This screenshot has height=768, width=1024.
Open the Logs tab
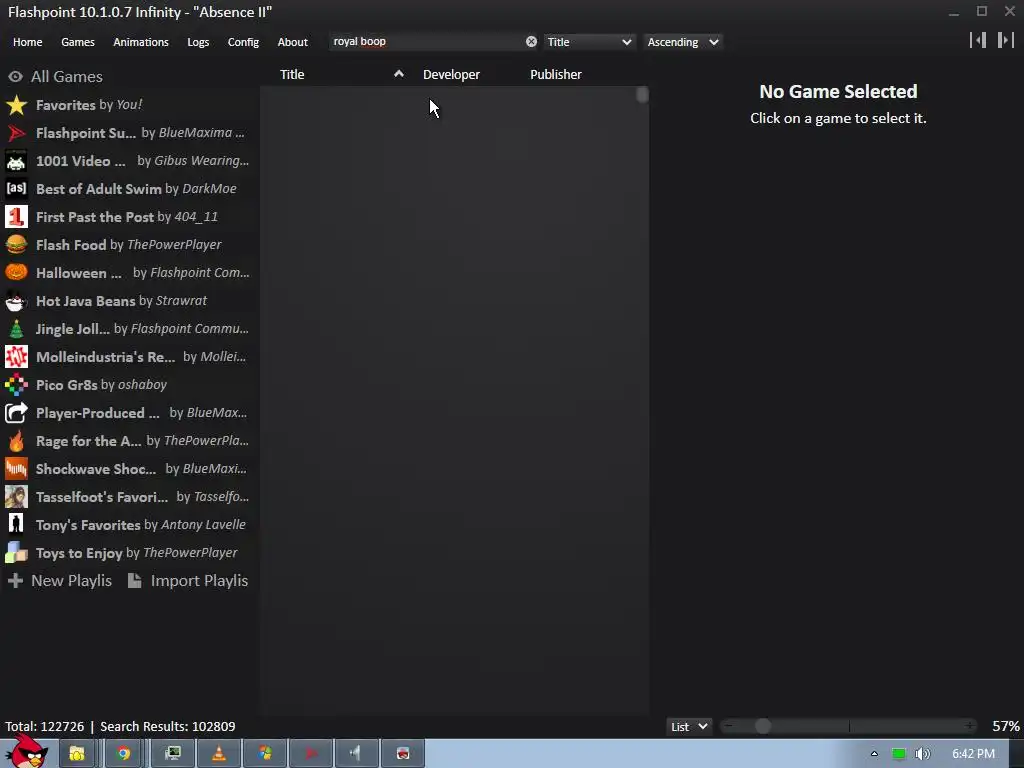(198, 42)
